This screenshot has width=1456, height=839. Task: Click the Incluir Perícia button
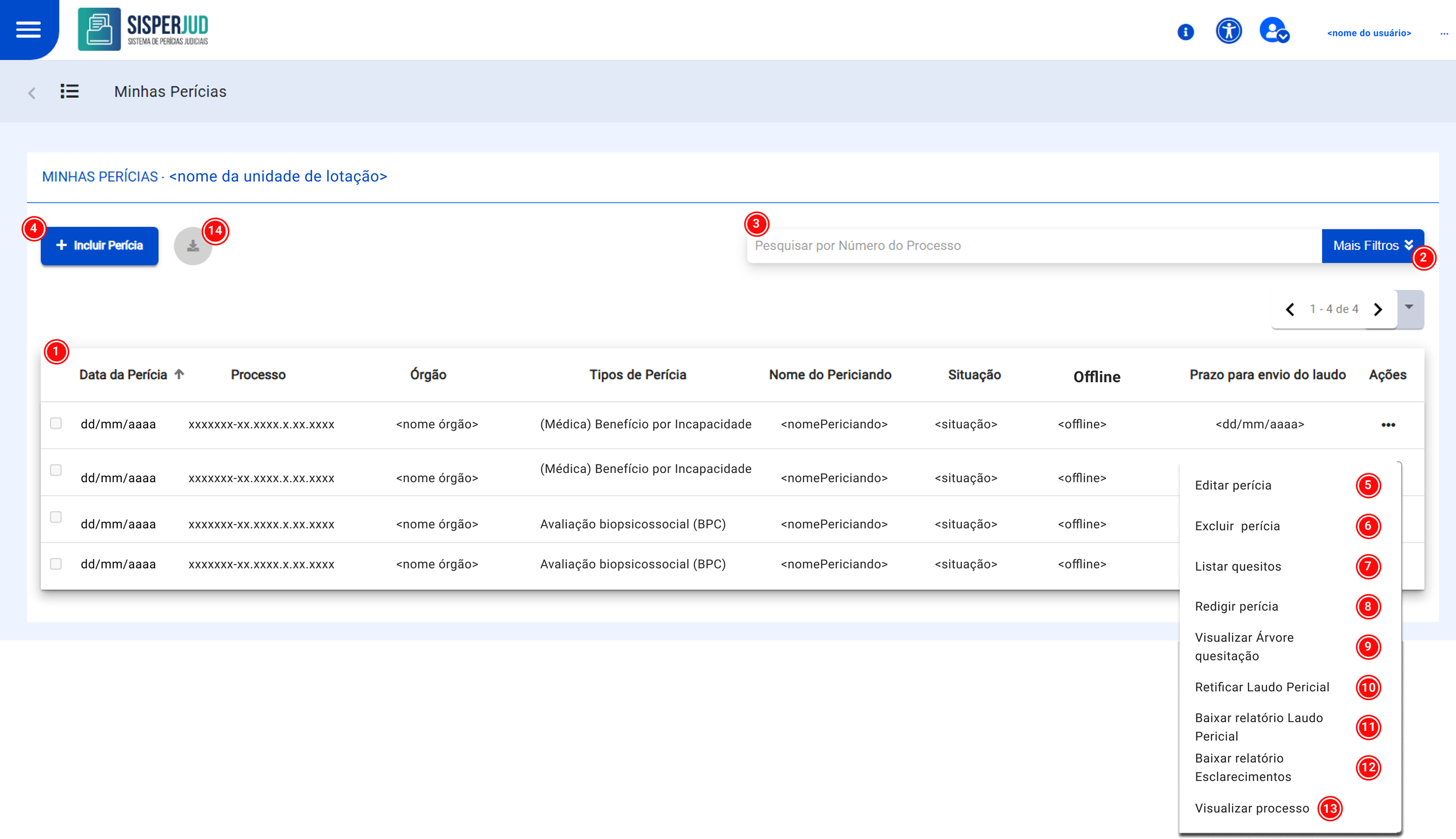pos(100,246)
